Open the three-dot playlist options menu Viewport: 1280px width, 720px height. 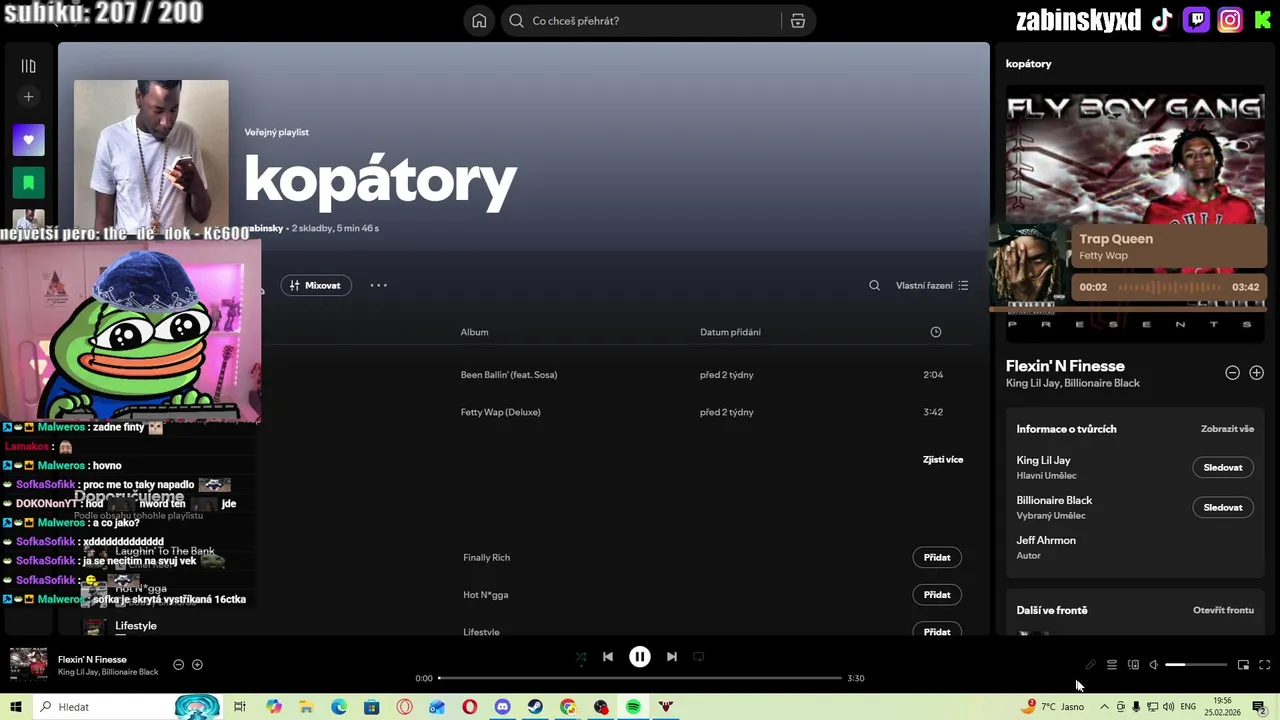tap(378, 285)
